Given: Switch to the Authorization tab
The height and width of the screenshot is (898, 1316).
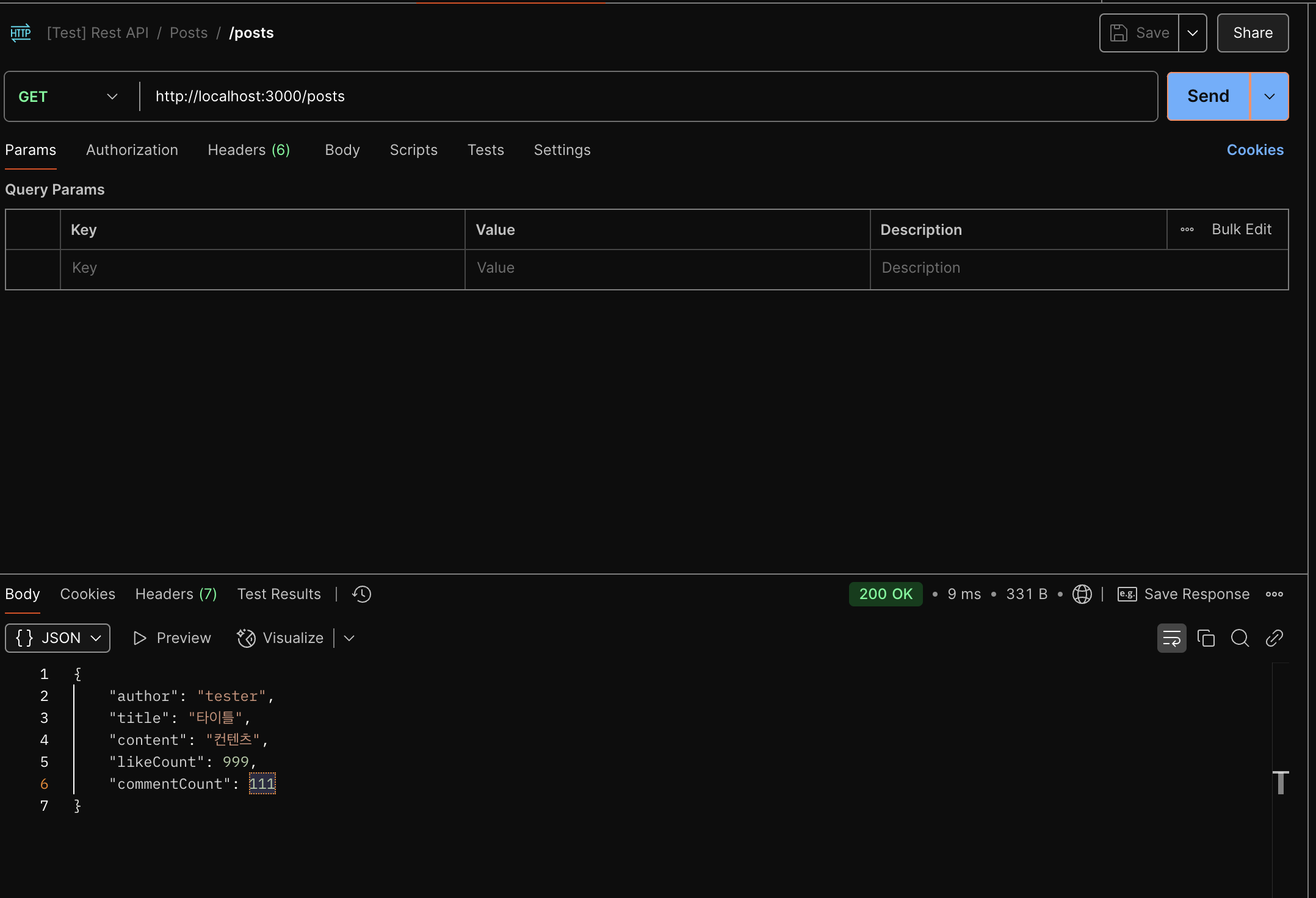Looking at the screenshot, I should pyautogui.click(x=132, y=150).
